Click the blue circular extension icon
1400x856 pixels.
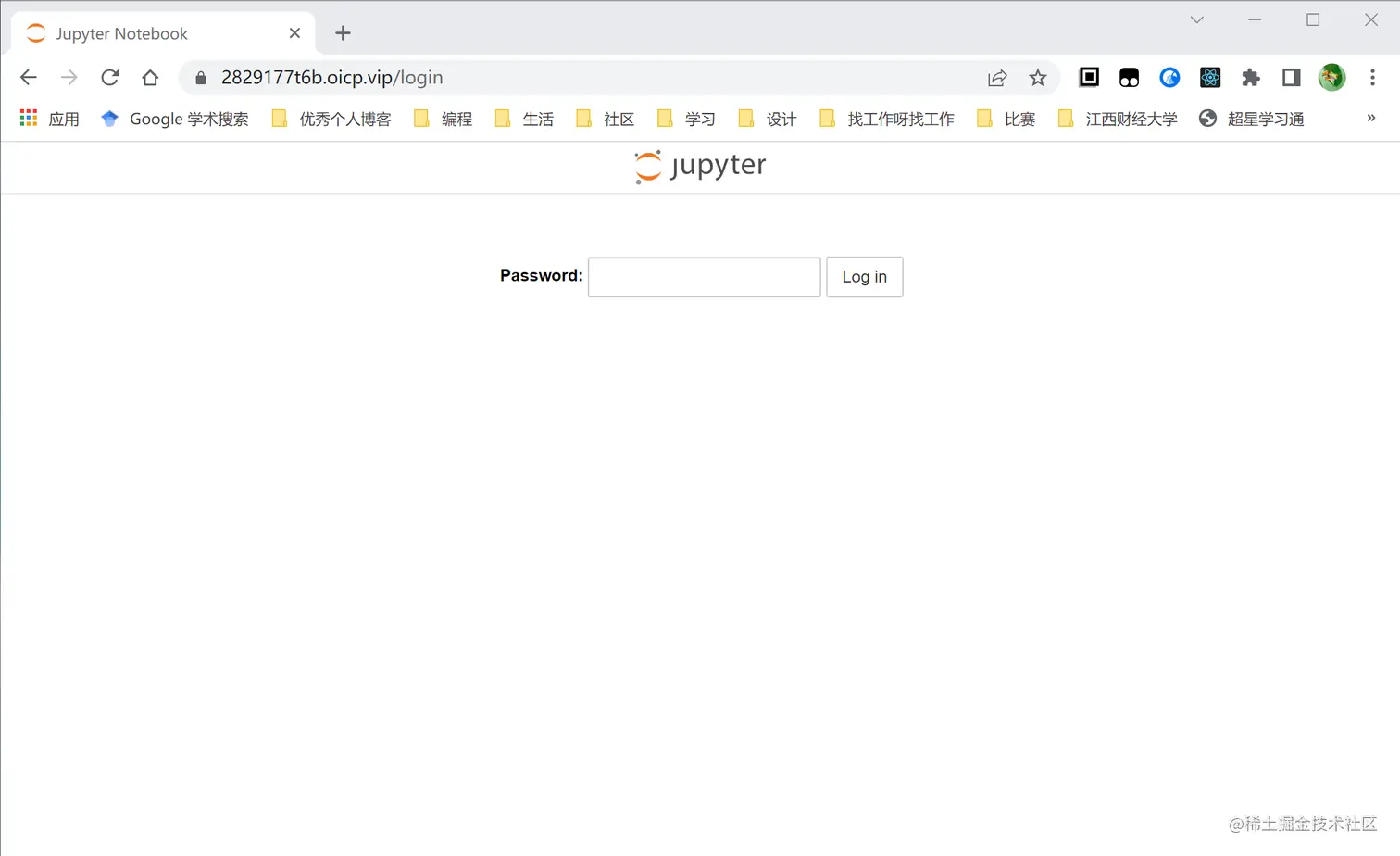[1169, 78]
